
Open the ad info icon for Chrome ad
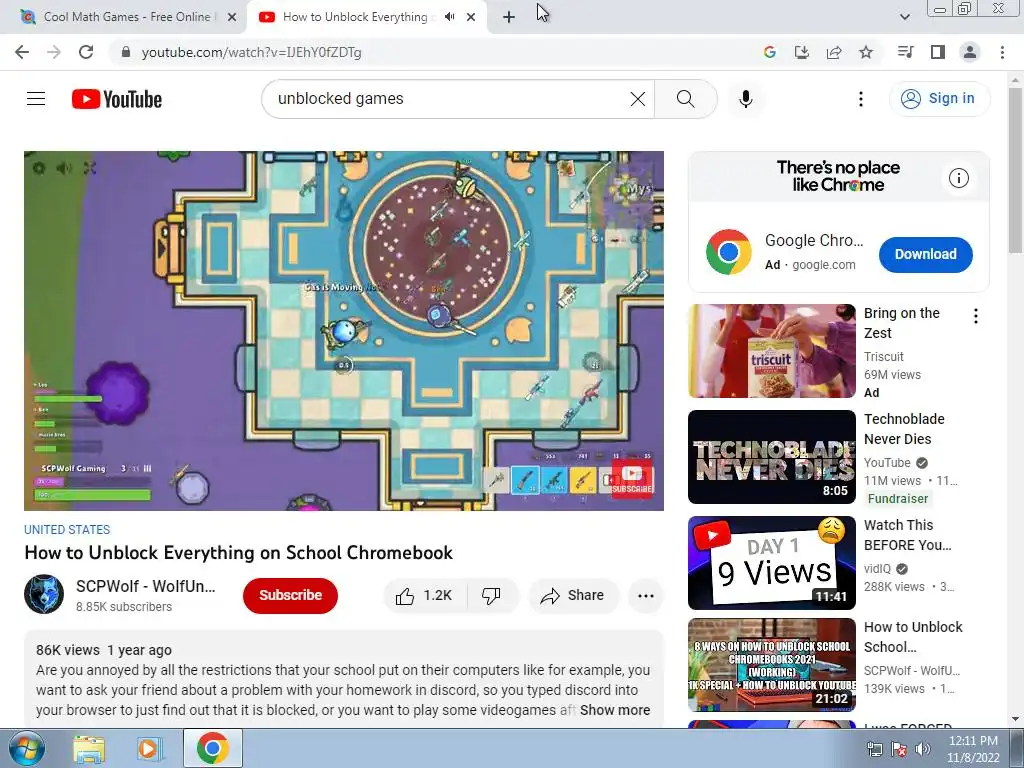point(959,178)
